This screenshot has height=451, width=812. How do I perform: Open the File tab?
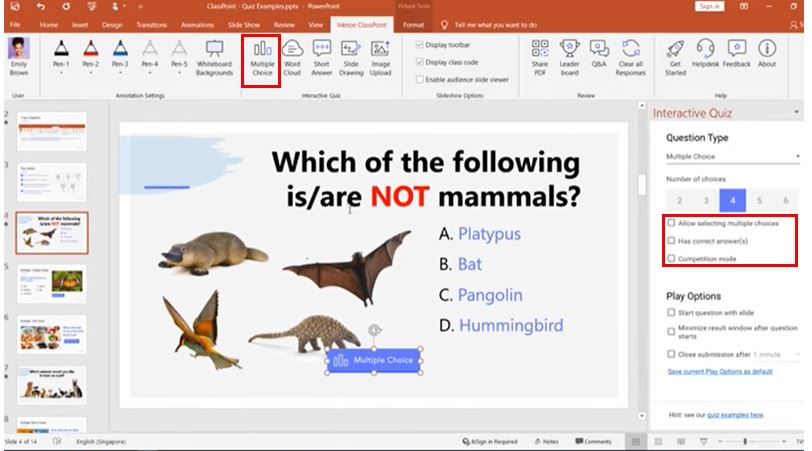point(15,25)
